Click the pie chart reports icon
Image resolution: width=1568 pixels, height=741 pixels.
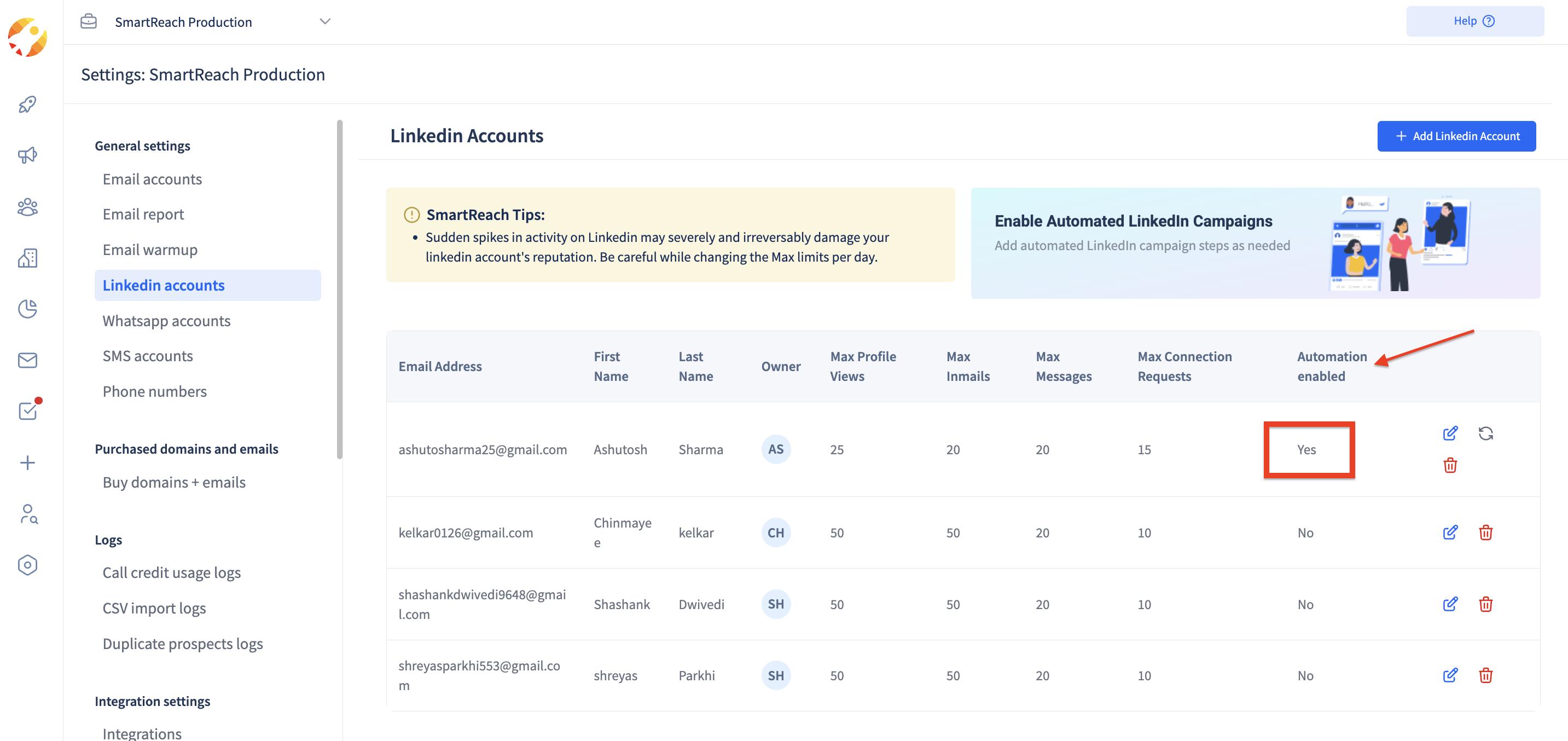pos(27,309)
